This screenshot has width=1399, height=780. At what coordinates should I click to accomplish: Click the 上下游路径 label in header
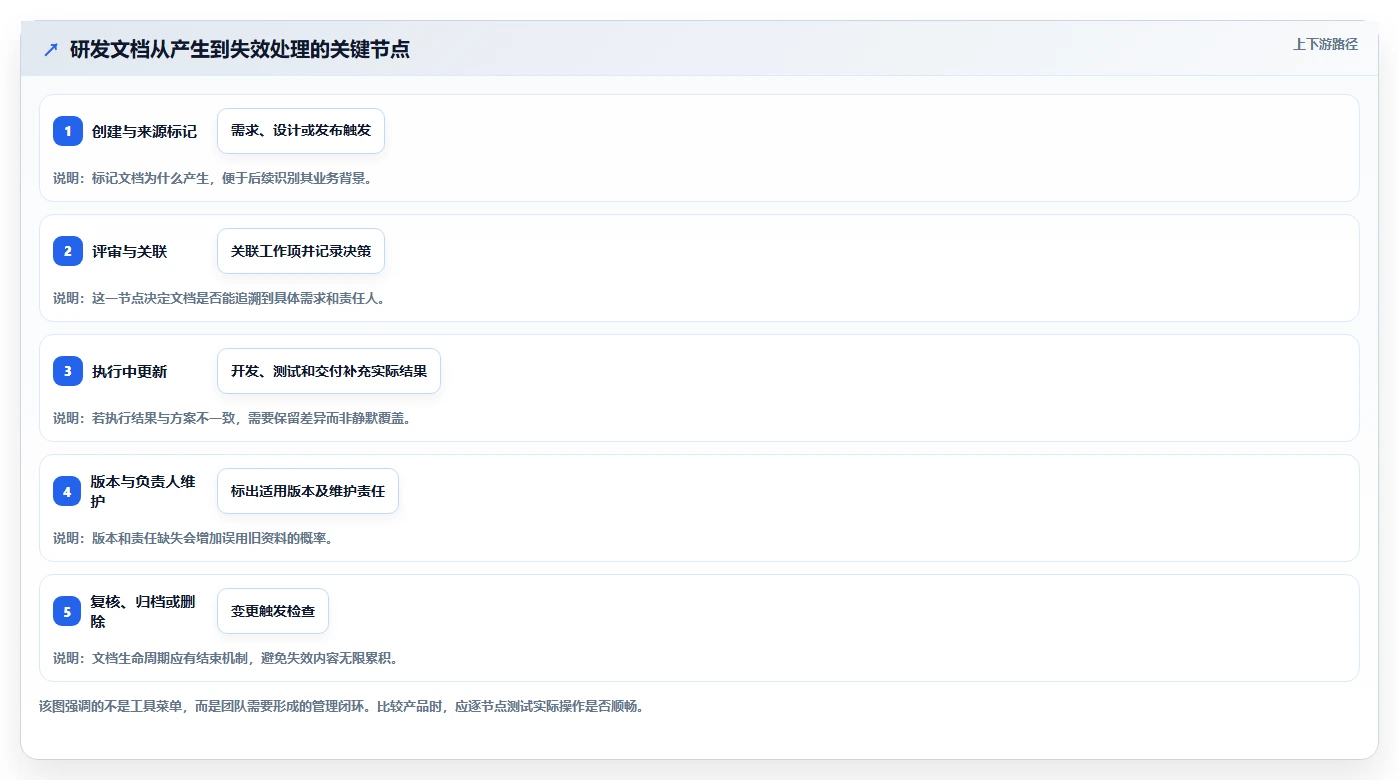[1325, 44]
